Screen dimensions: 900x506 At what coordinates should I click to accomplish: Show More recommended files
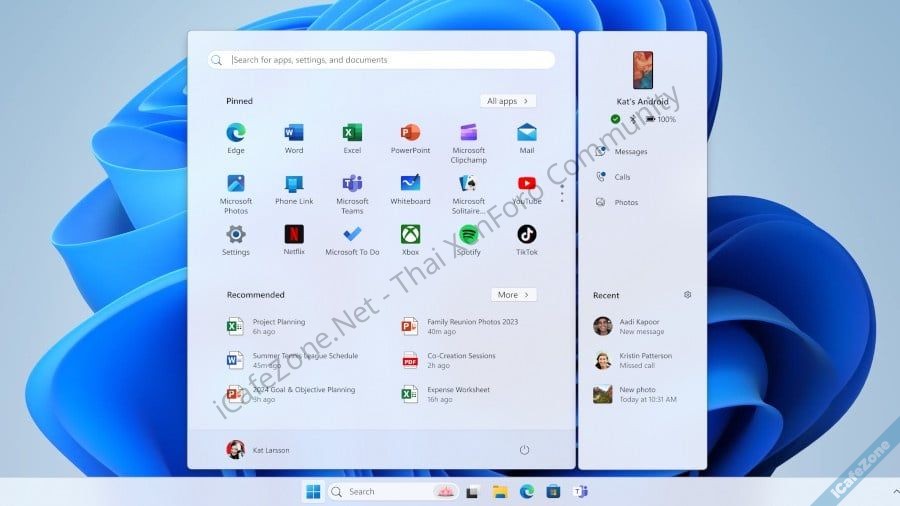click(514, 295)
